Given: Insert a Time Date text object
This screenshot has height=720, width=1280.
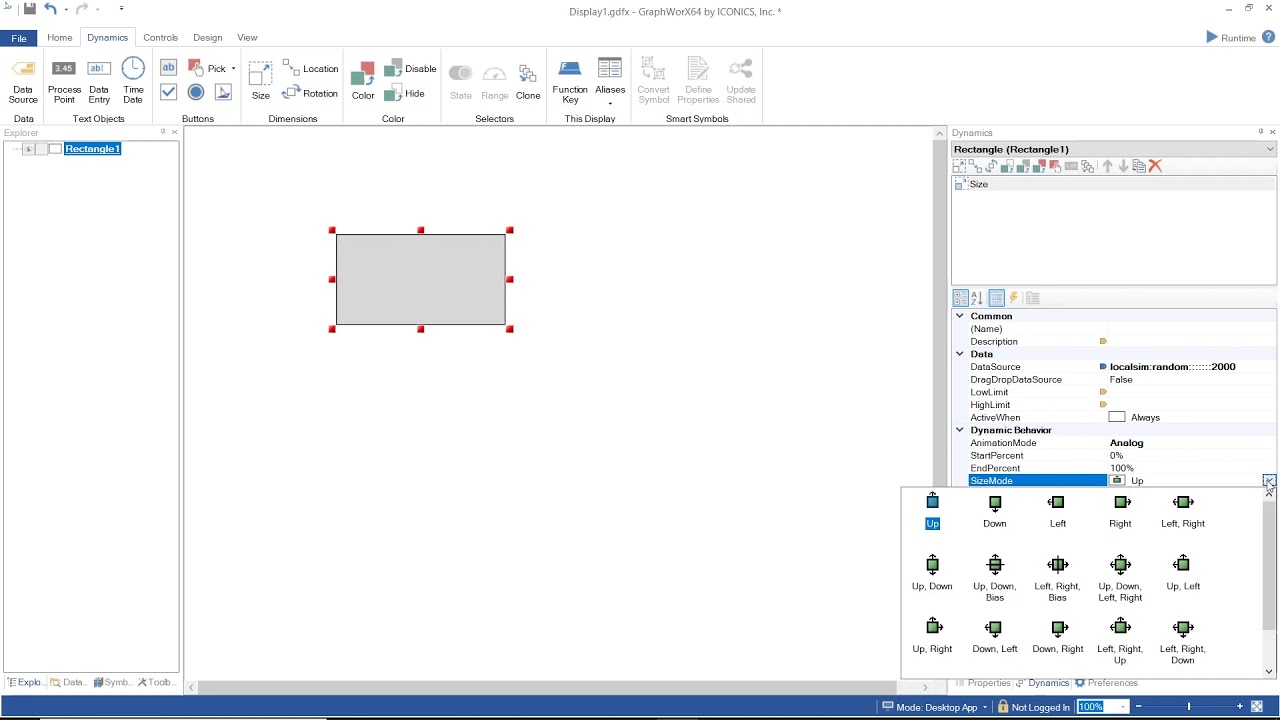Looking at the screenshot, I should tap(133, 81).
